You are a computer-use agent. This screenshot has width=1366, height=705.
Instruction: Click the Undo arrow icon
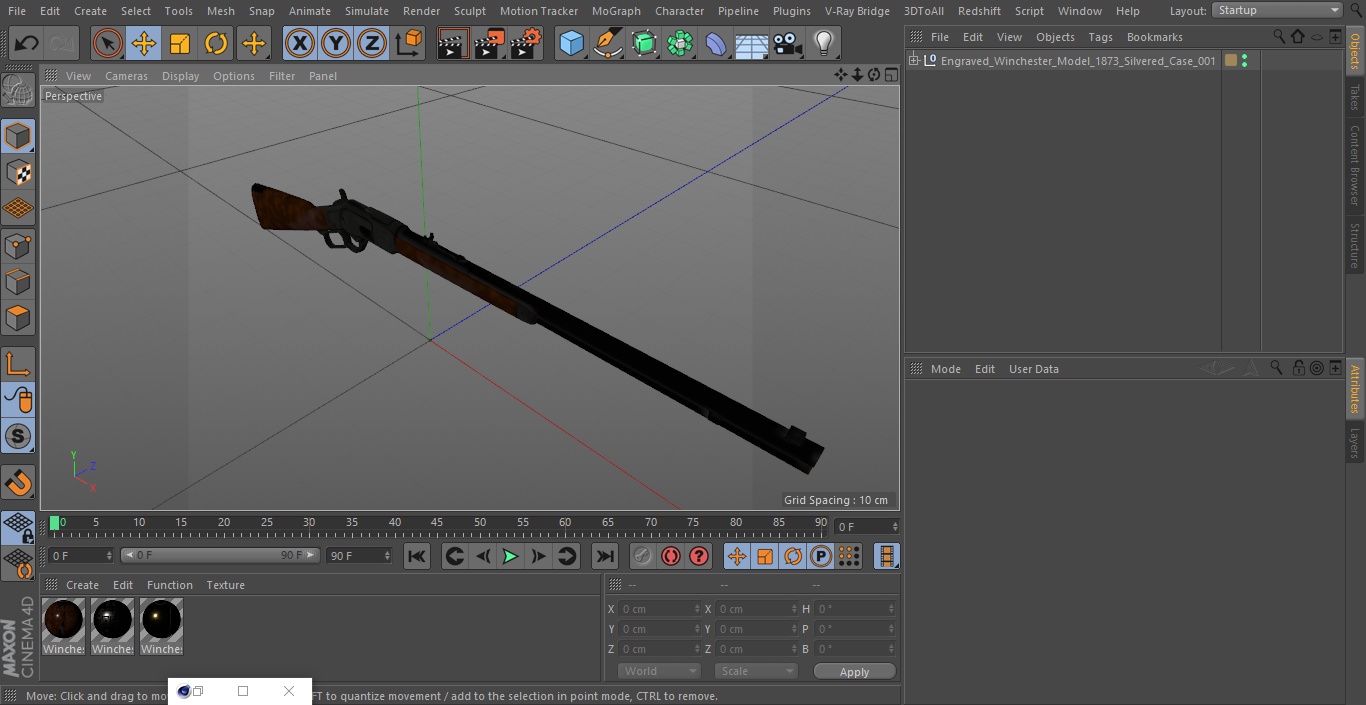27,43
